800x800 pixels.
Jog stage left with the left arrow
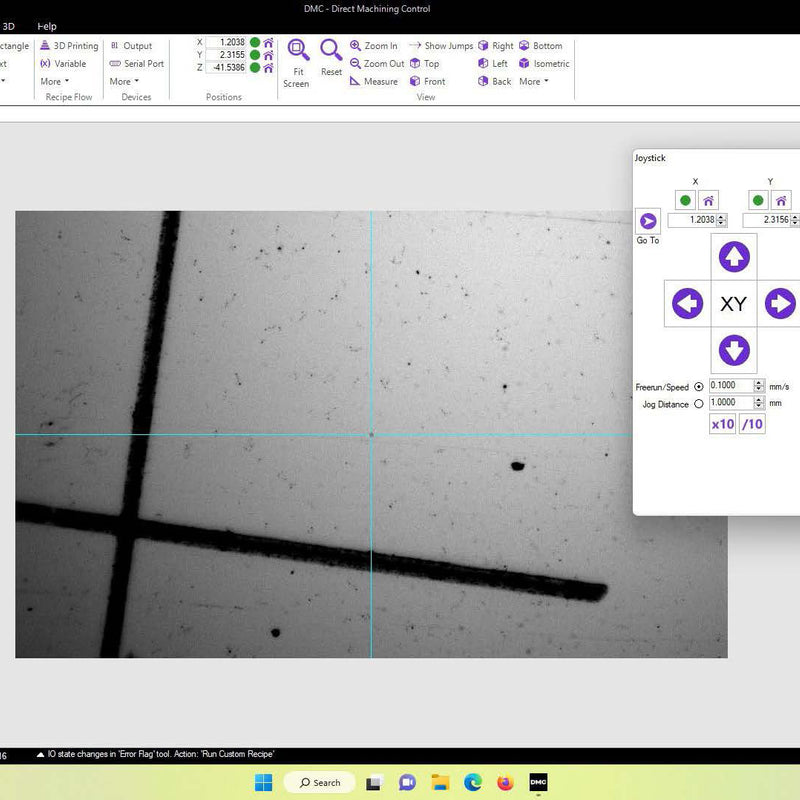pos(688,304)
